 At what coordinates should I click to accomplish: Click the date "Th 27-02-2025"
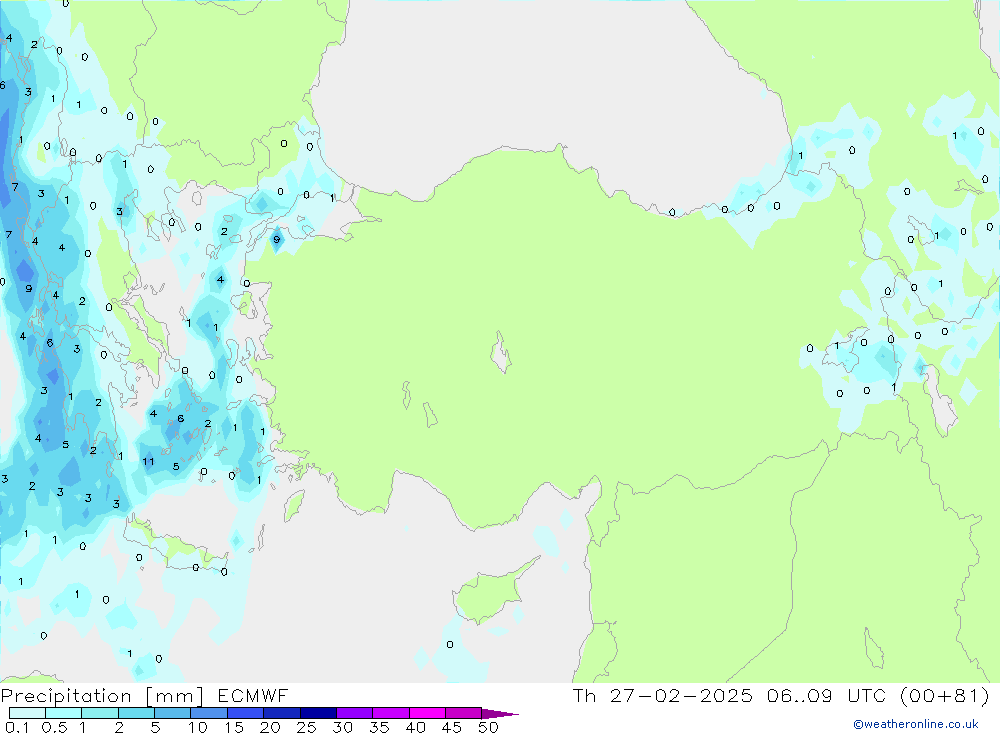click(663, 695)
